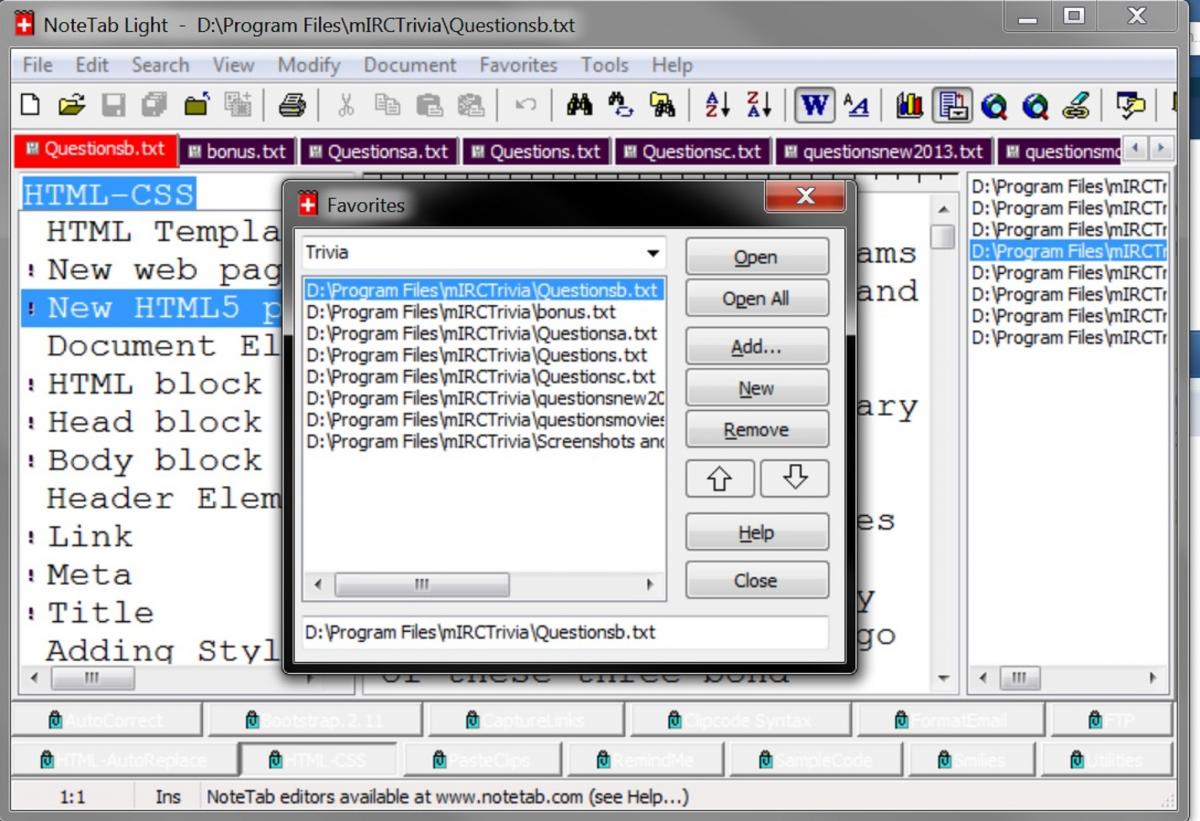Select the 'Head block' clip
The image size is (1200, 821).
pyautogui.click(x=154, y=422)
